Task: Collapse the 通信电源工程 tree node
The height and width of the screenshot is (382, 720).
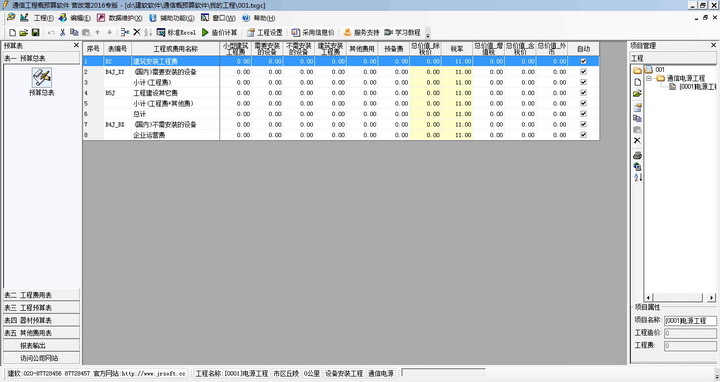Action: [649, 79]
